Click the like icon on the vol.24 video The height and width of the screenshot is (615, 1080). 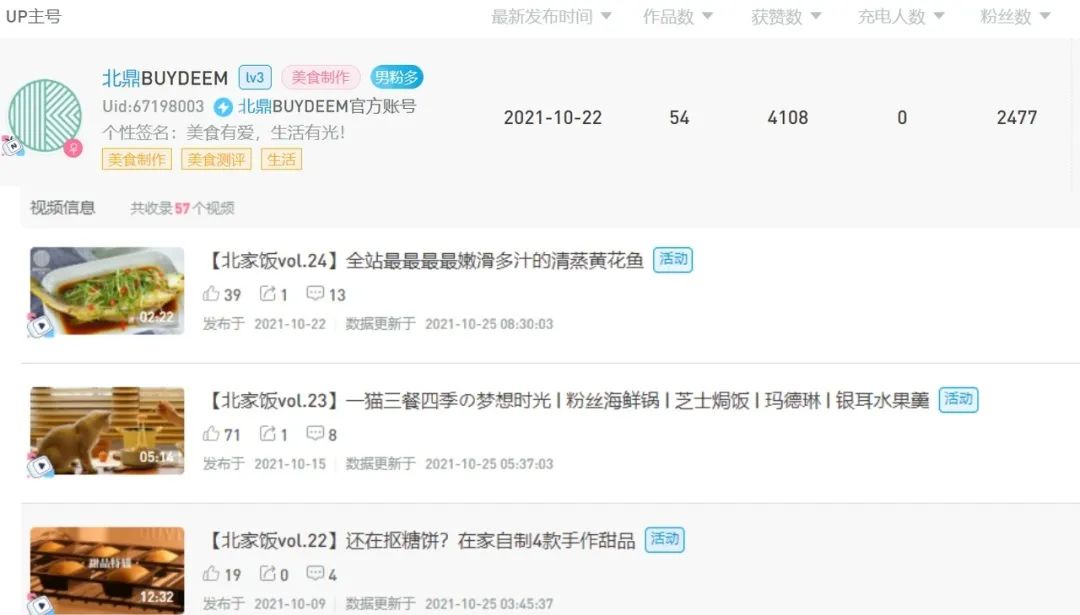click(x=211, y=293)
